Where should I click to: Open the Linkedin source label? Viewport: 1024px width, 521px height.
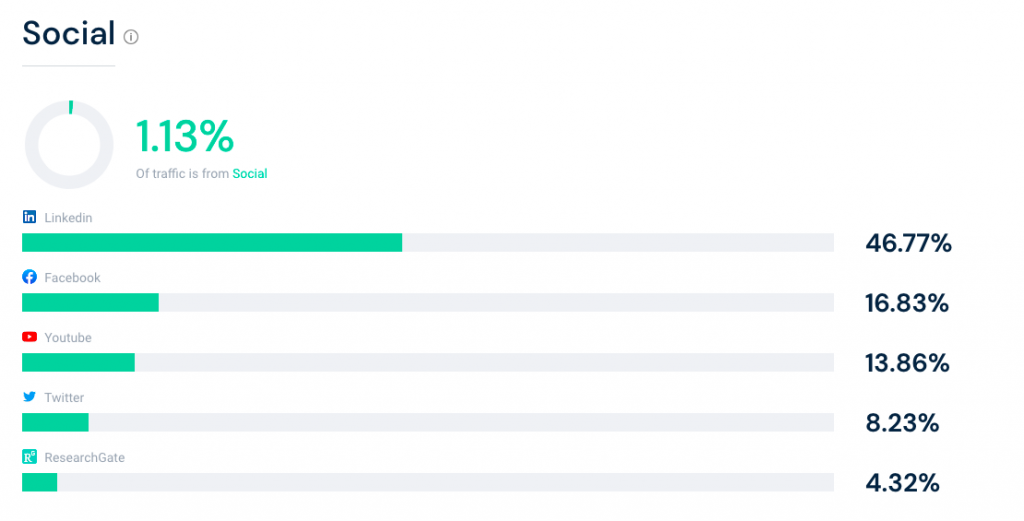[x=69, y=217]
